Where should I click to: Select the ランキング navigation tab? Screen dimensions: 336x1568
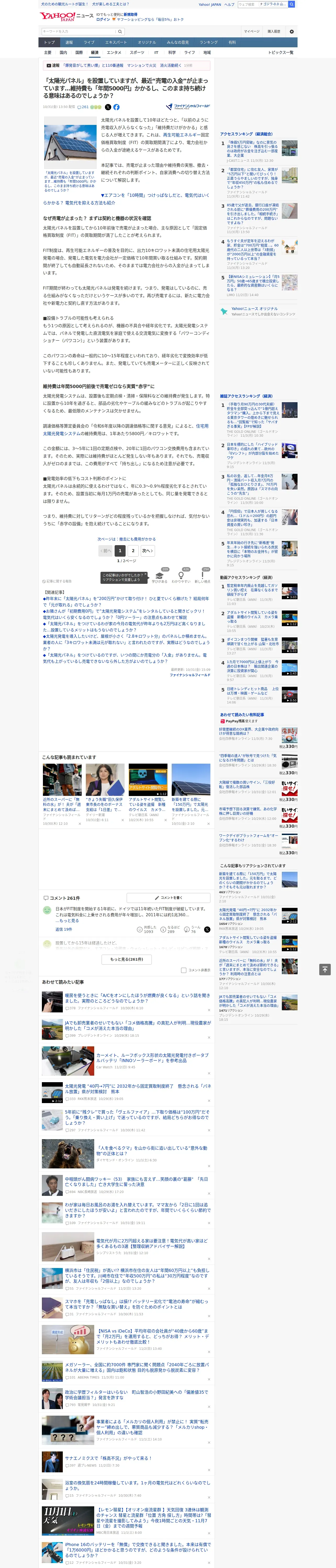pos(209,43)
